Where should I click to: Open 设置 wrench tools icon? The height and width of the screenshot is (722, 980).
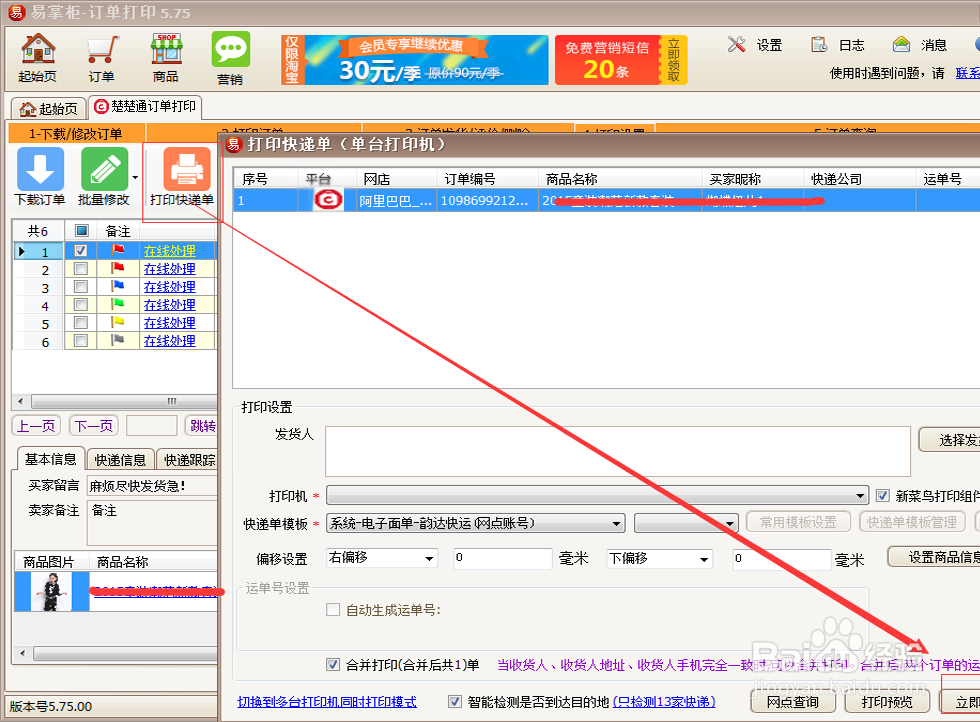736,44
